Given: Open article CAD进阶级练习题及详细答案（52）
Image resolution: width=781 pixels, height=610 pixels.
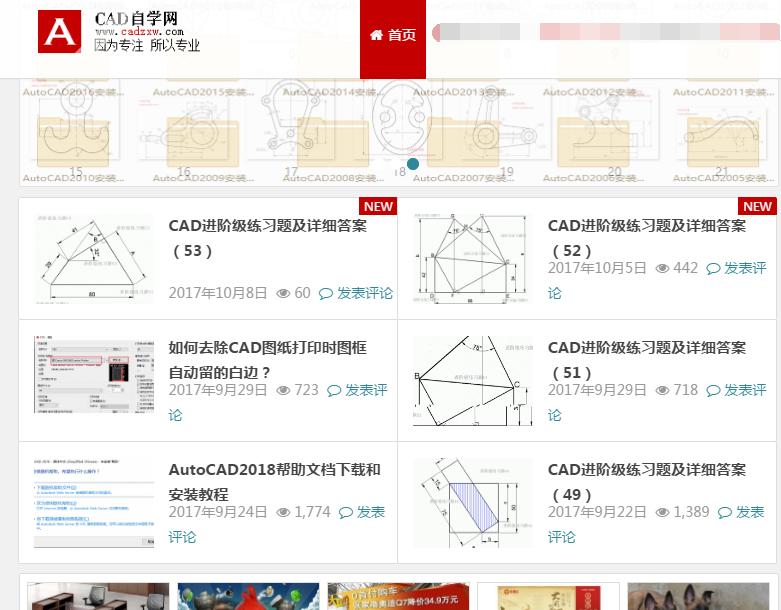Looking at the screenshot, I should tap(647, 238).
